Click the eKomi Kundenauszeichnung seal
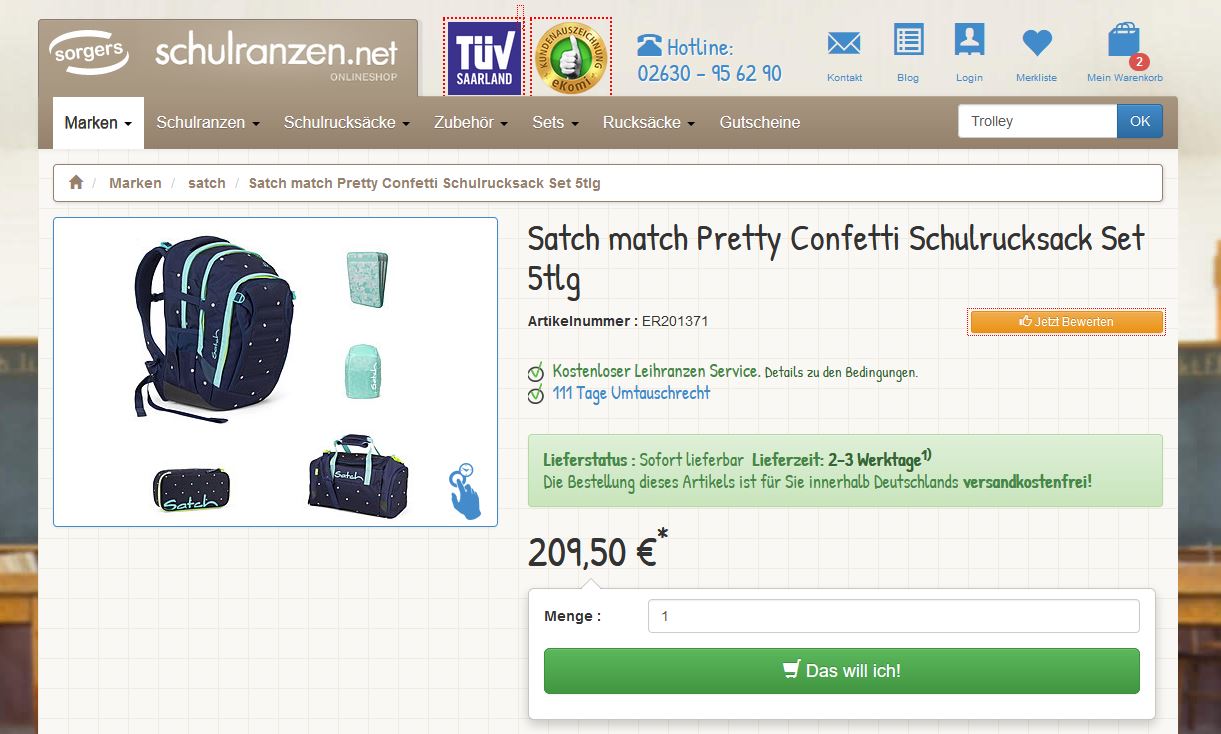The height and width of the screenshot is (734, 1221). pos(571,58)
